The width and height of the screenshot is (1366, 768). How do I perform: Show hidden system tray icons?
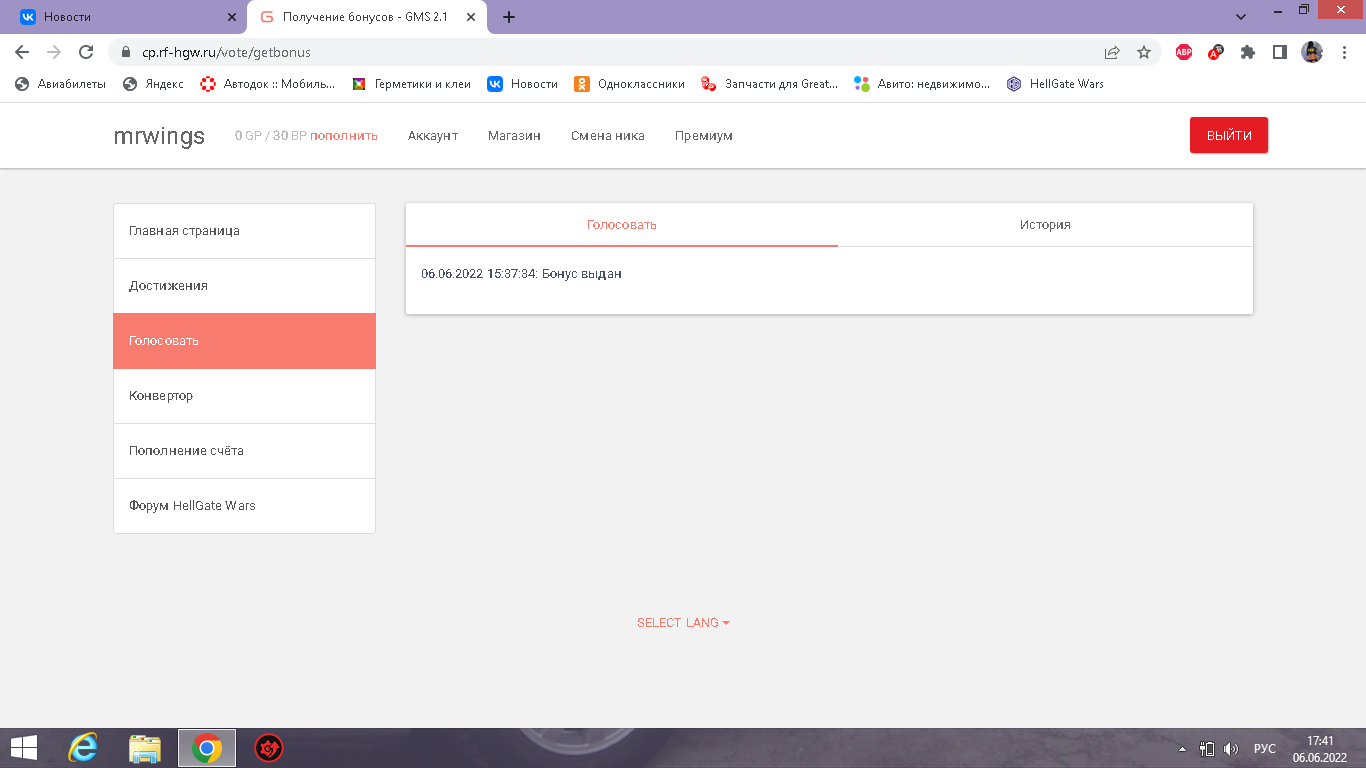[x=1183, y=749]
